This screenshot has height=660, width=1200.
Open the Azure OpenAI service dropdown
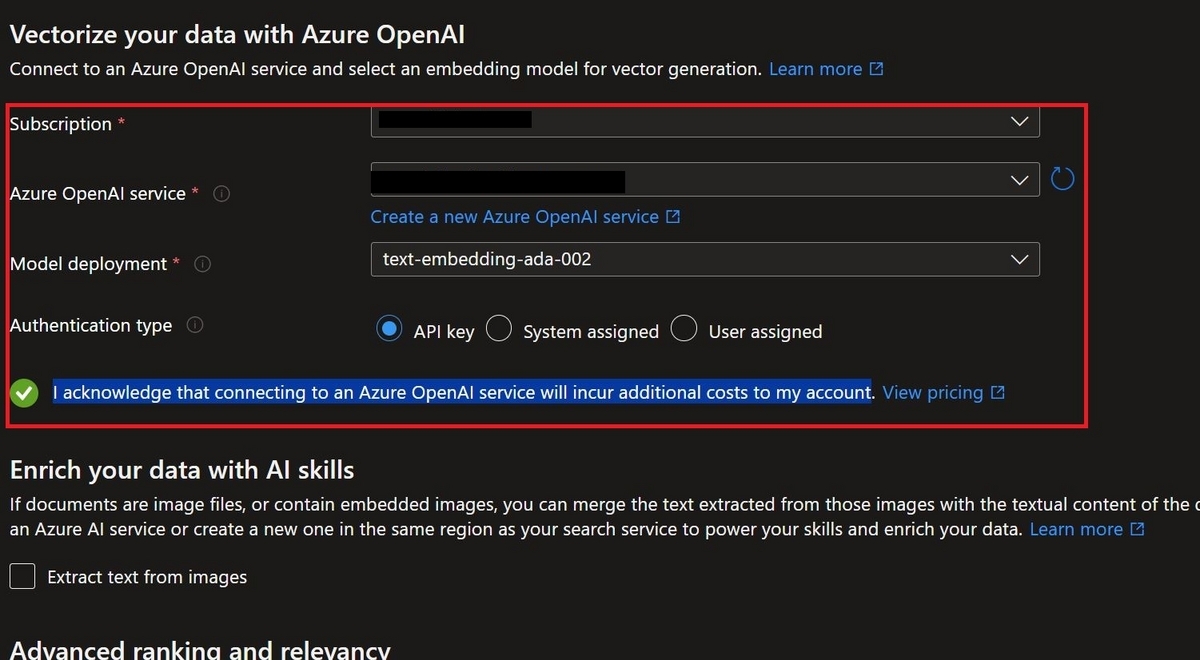[x=705, y=180]
